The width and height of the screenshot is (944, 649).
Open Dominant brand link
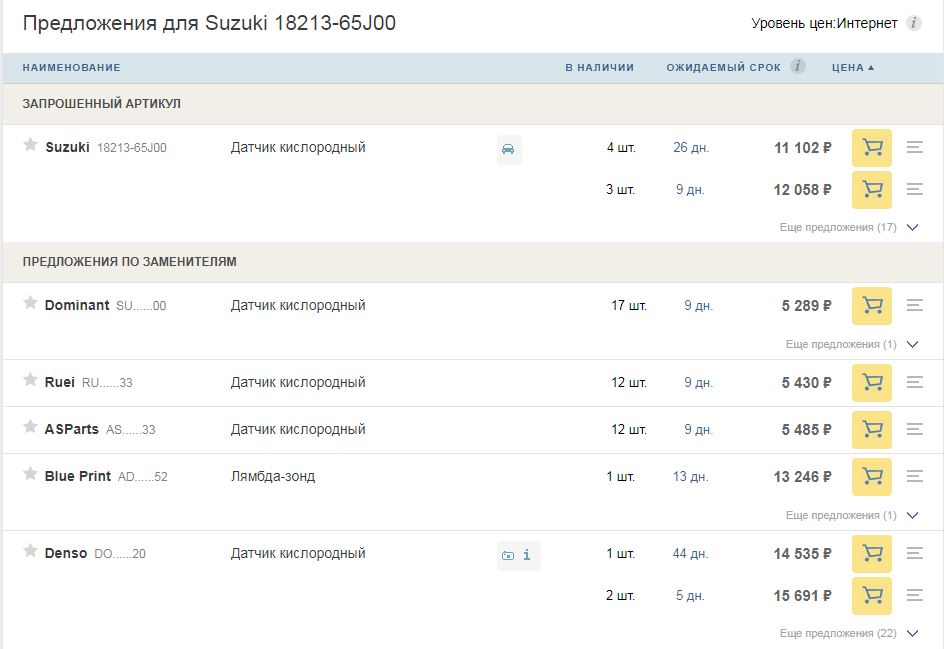[77, 305]
